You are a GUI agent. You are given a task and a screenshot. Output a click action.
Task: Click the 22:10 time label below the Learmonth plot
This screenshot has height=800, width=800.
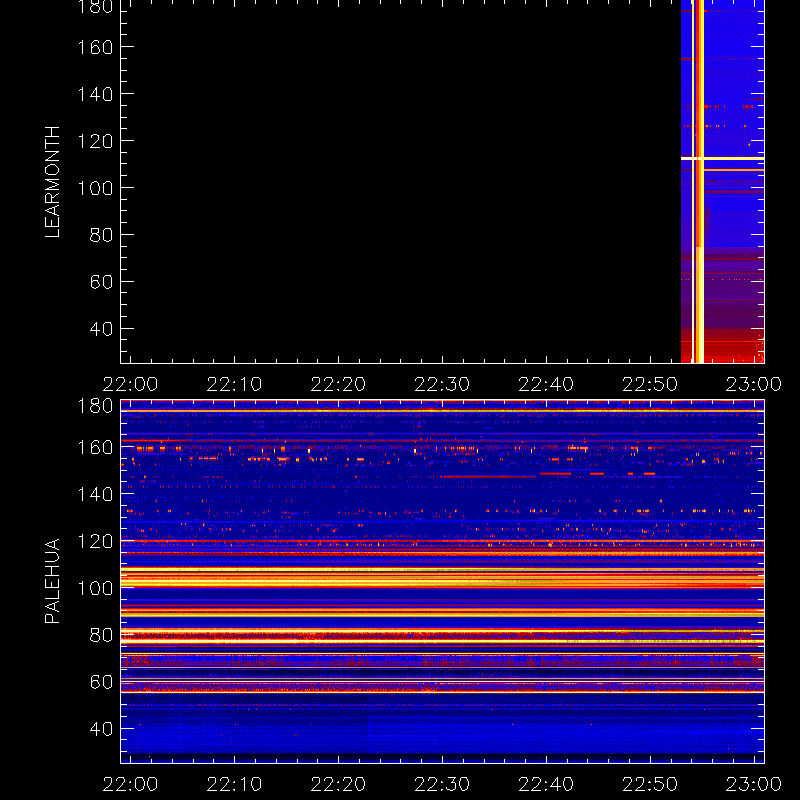click(234, 384)
